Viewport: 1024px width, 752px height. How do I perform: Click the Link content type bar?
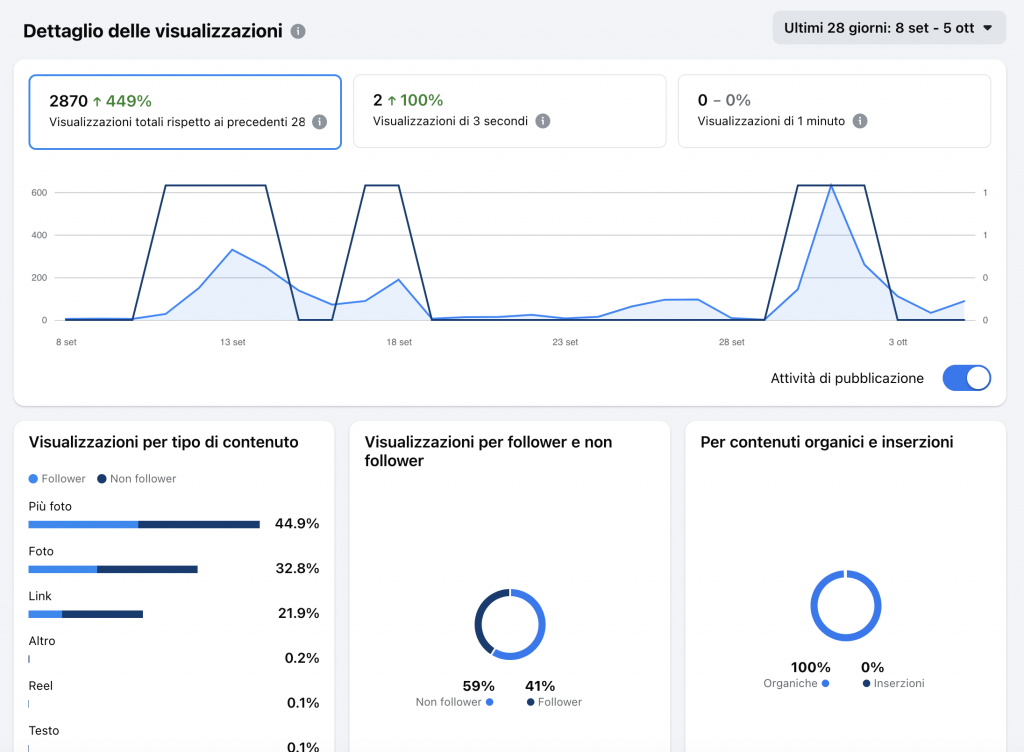(86, 614)
